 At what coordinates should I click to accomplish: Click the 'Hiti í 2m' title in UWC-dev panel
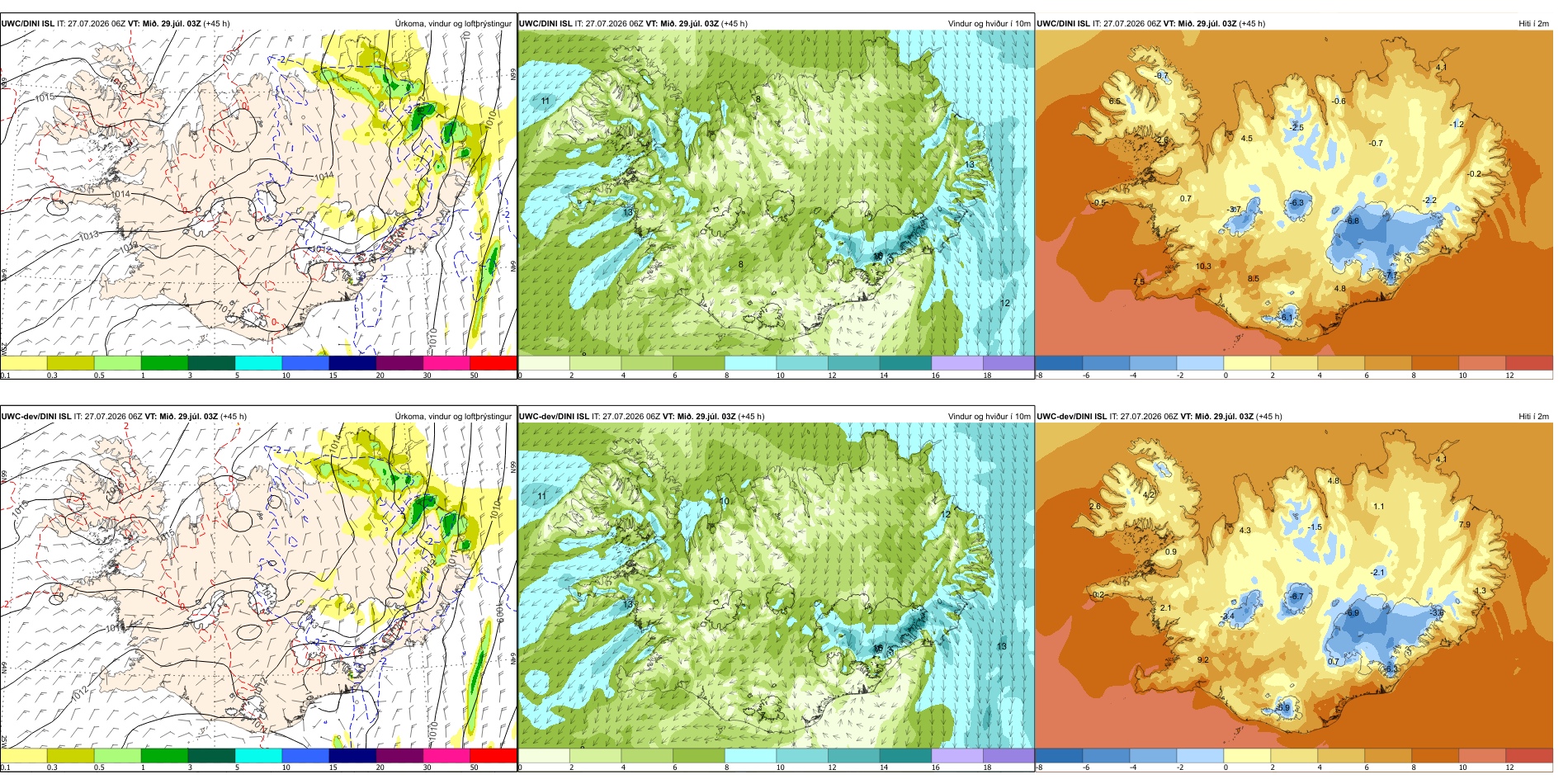point(1533,417)
